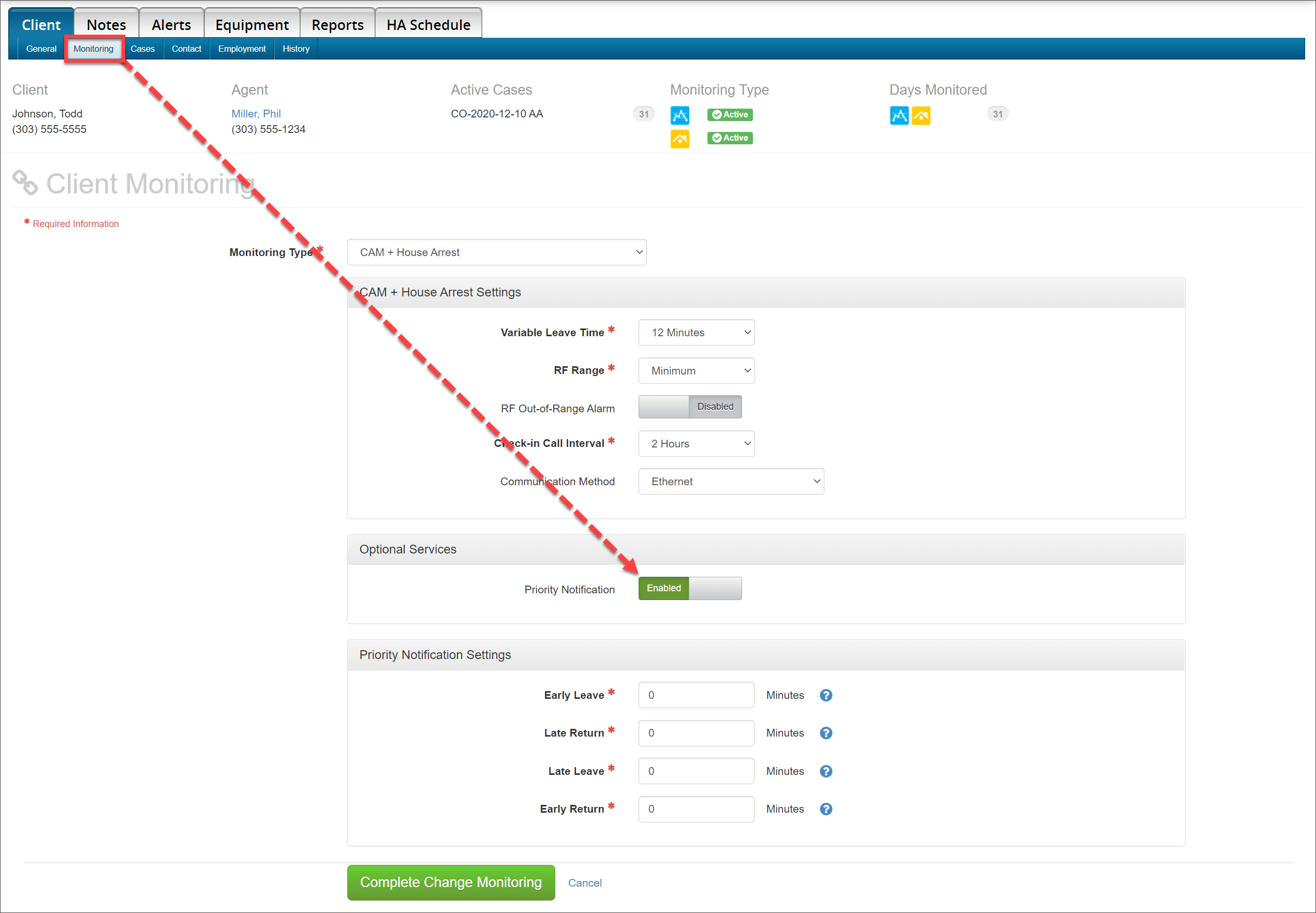The width and height of the screenshot is (1316, 913).
Task: Open the Cases sub-tab
Action: coord(143,49)
